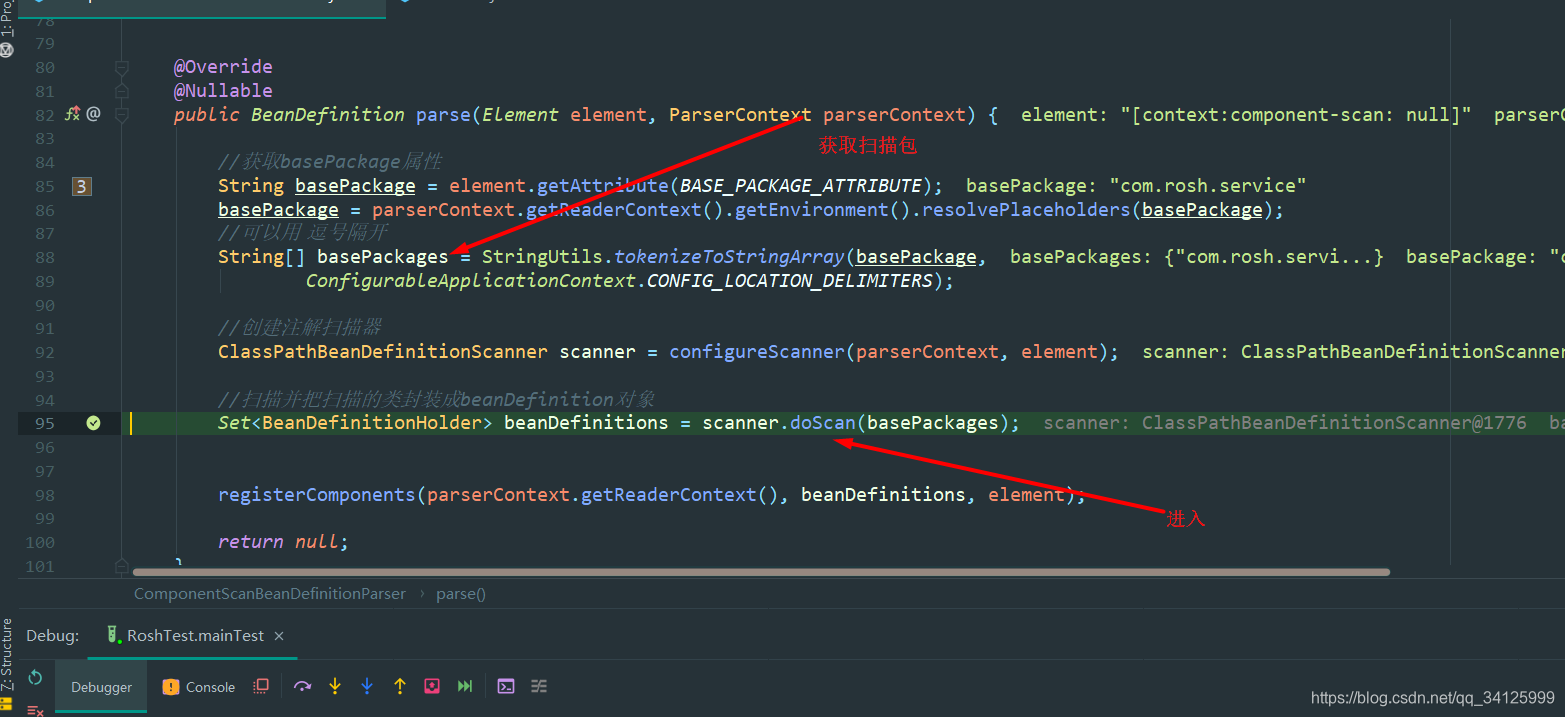The height and width of the screenshot is (717, 1565).
Task: Click the configureScanner method call
Action: (757, 352)
